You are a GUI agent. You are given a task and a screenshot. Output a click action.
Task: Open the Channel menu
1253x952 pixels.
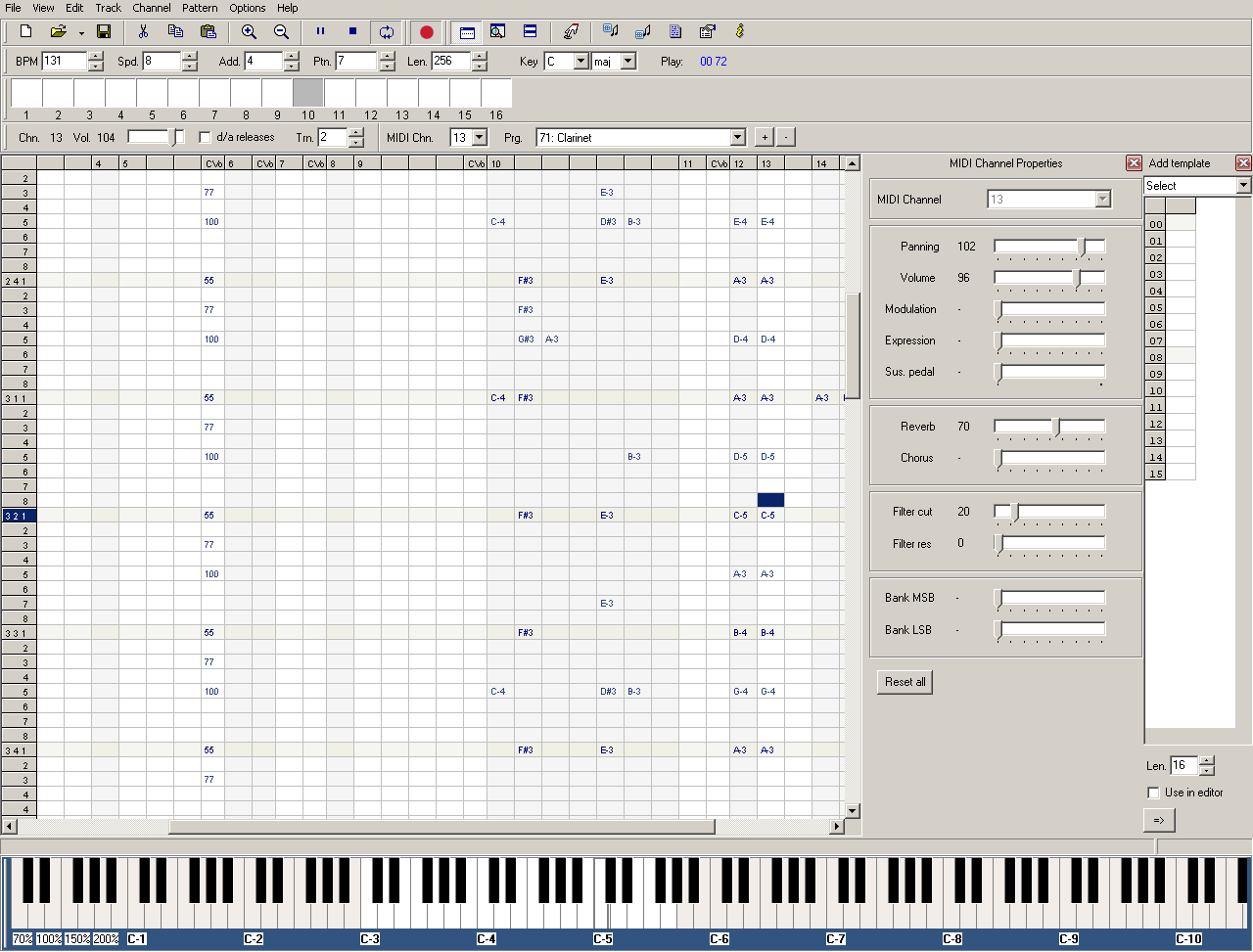pos(152,8)
